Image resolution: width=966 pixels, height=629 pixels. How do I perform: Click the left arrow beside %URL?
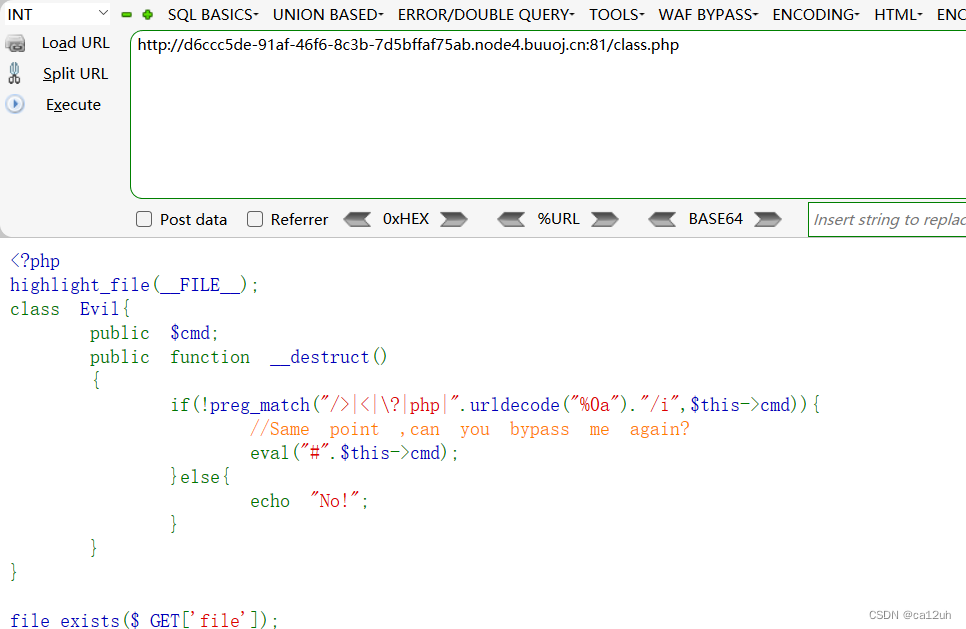click(x=511, y=219)
